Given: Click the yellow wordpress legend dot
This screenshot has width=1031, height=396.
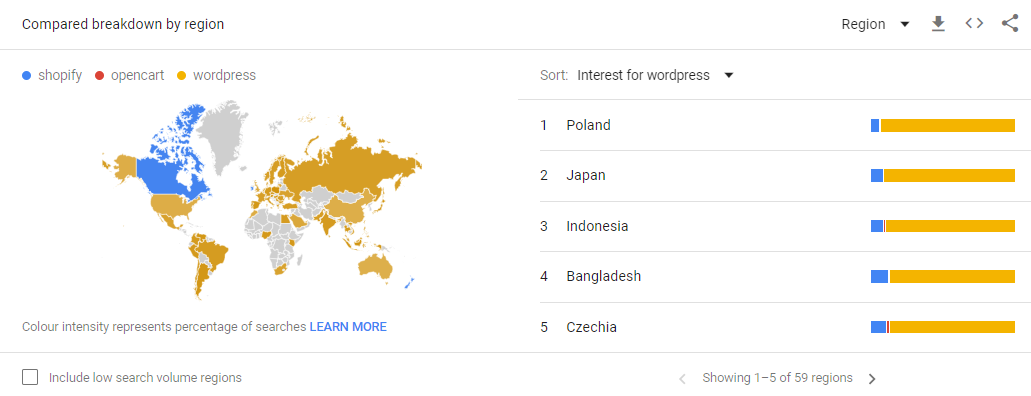Looking at the screenshot, I should [181, 76].
